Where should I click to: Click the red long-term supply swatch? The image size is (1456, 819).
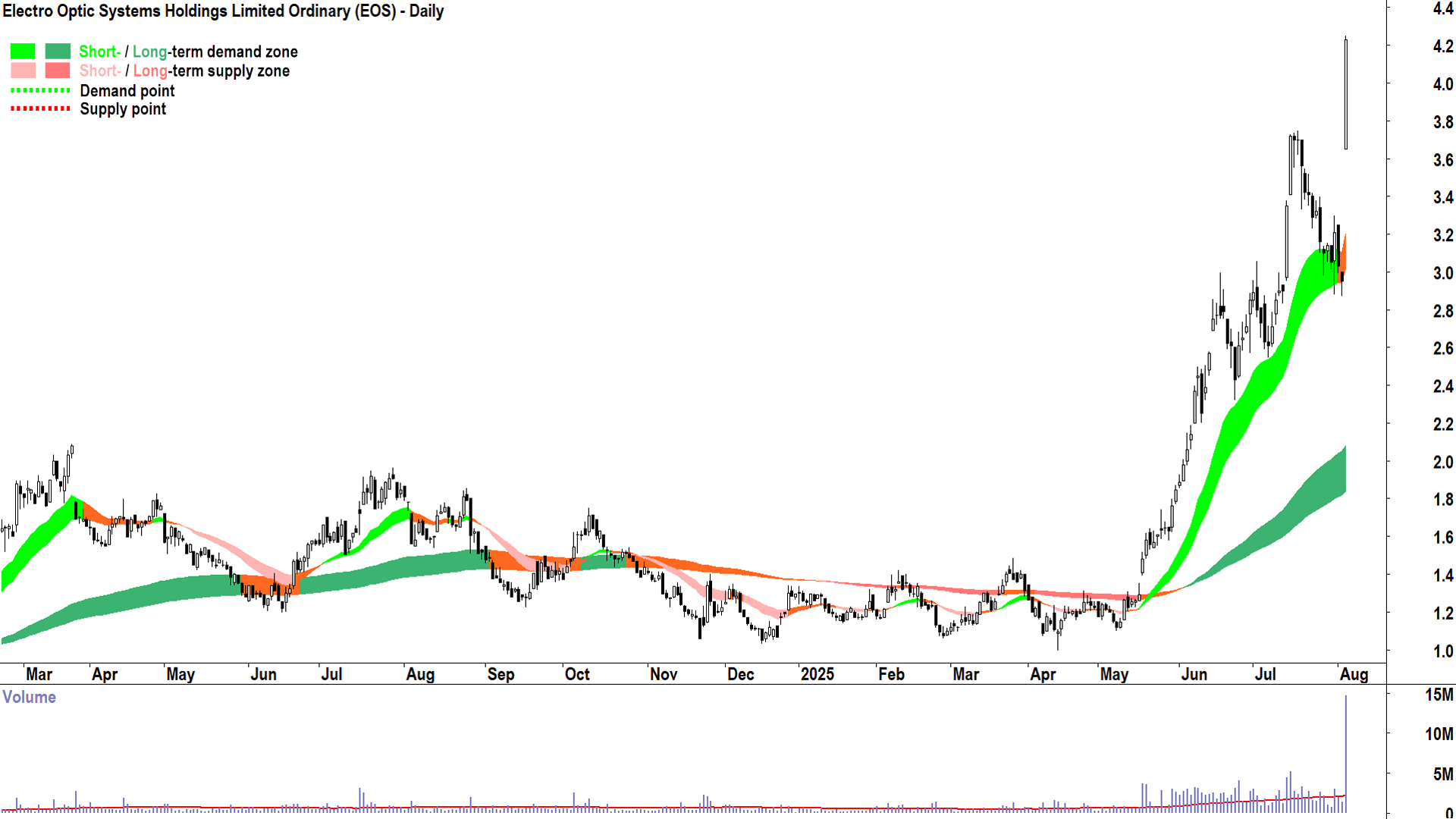coord(58,71)
